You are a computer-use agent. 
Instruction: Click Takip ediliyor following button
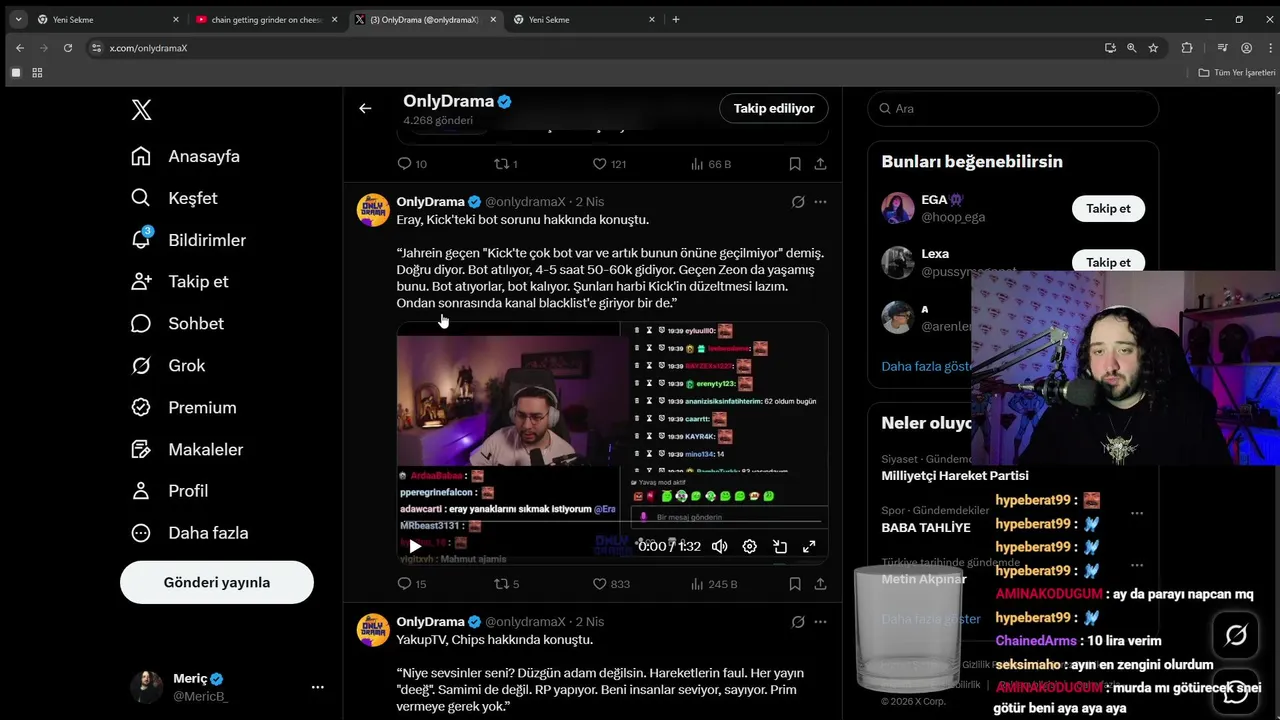tap(774, 108)
